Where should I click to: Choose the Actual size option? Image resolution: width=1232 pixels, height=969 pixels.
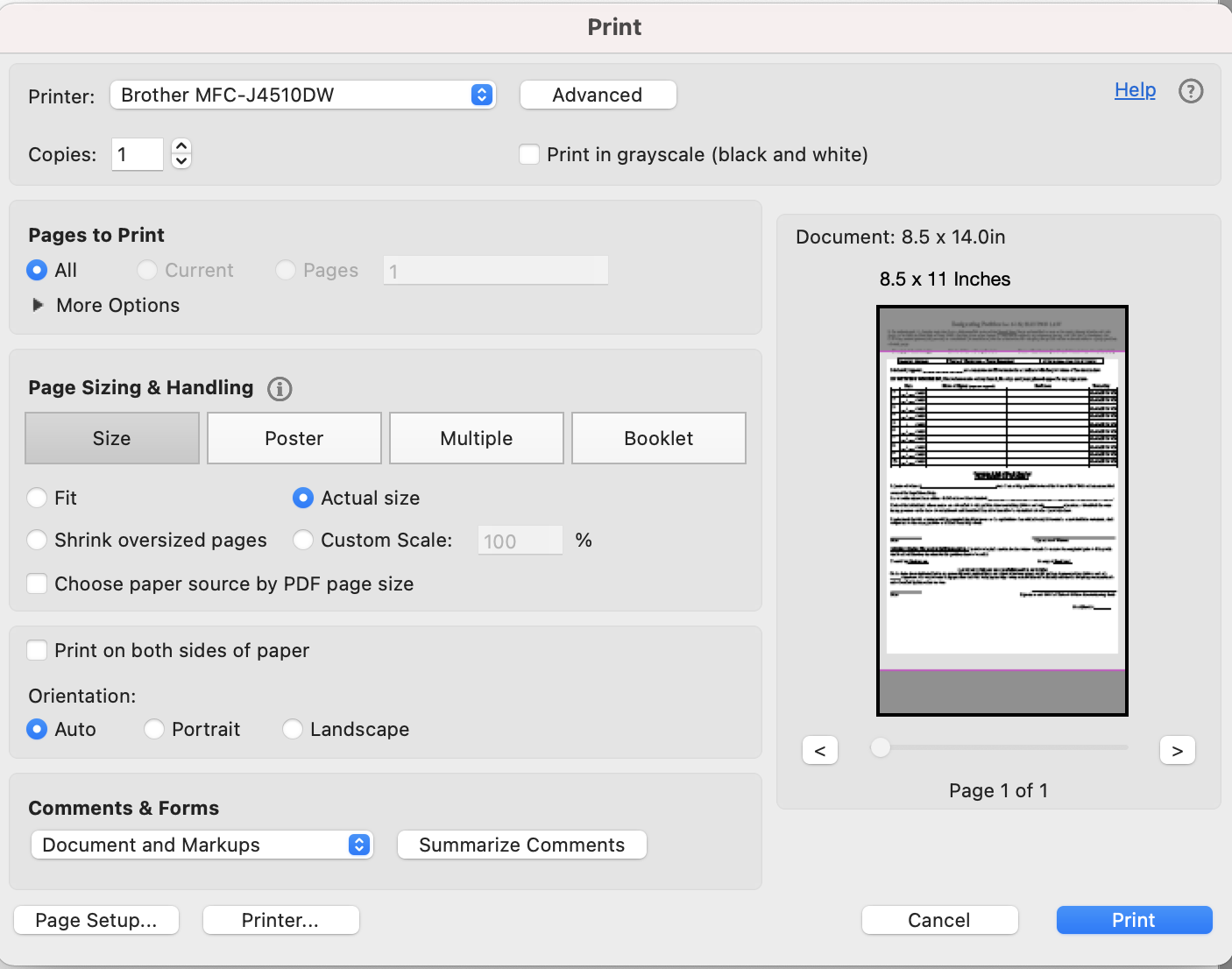point(303,498)
